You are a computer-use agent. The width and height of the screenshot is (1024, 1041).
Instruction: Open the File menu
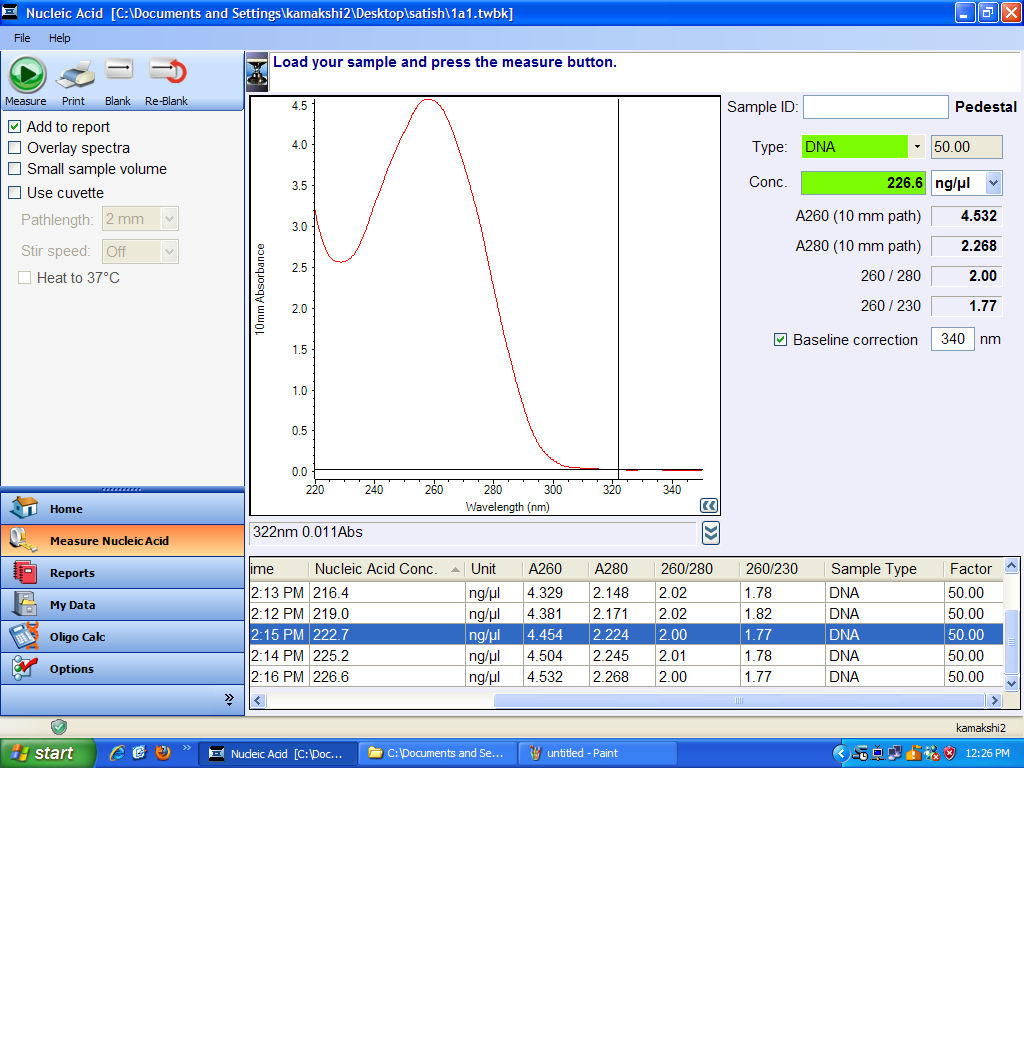click(22, 38)
